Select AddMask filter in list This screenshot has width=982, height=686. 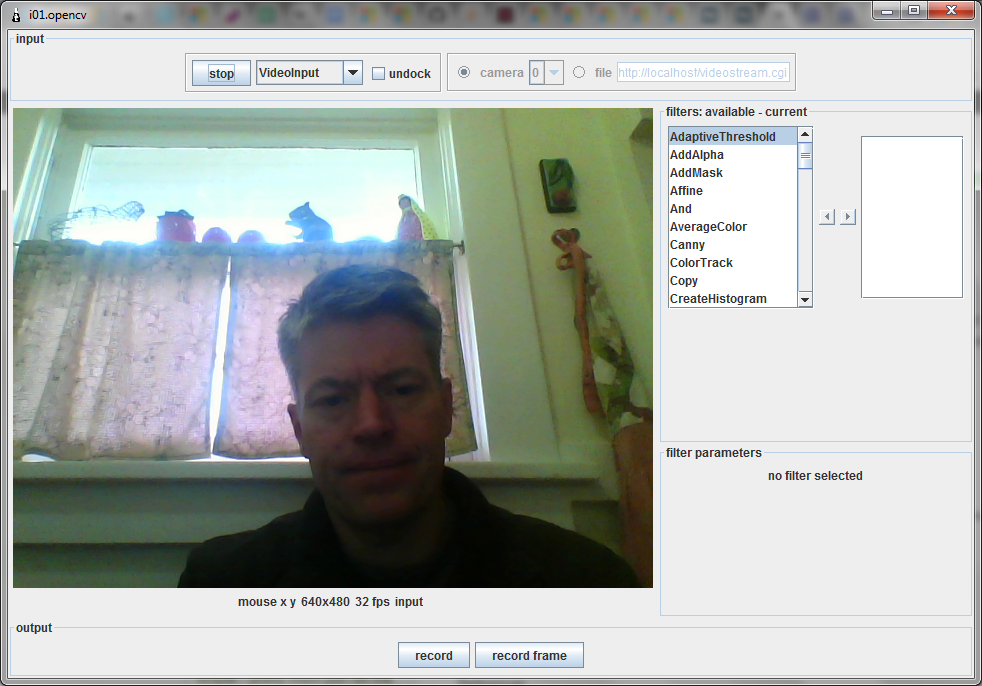732,173
